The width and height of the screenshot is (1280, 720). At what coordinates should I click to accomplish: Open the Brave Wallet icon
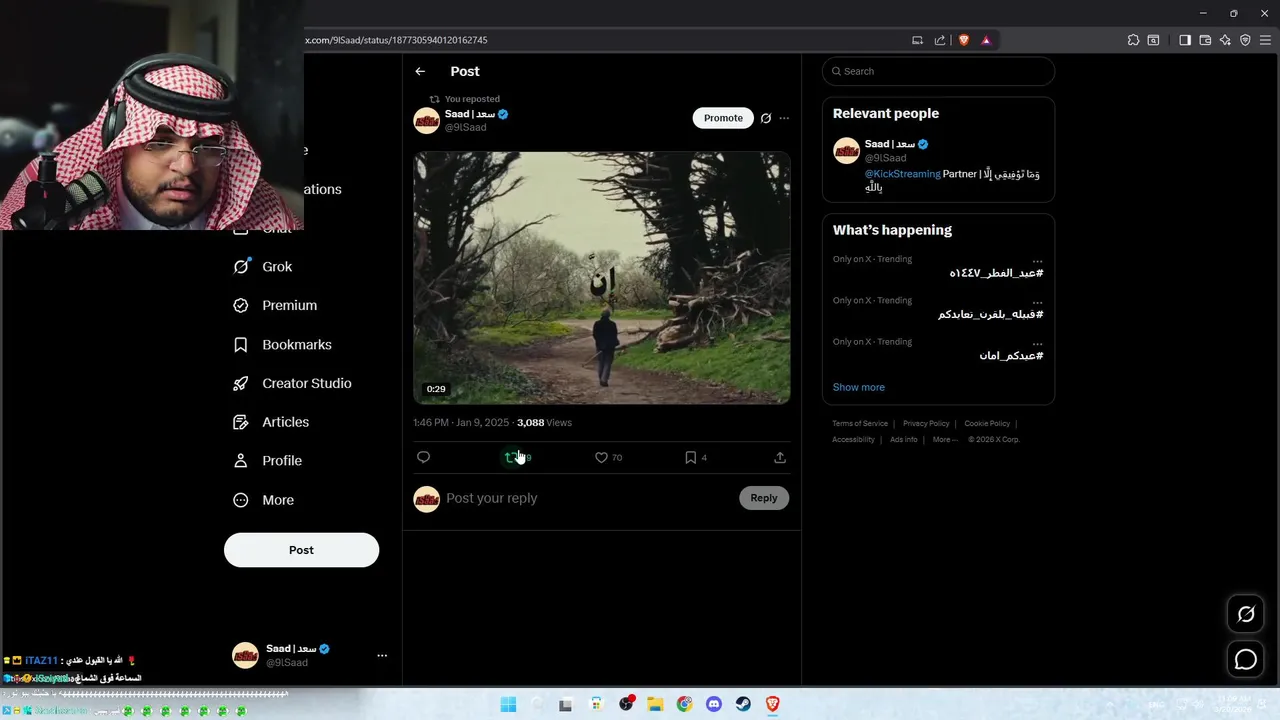pyautogui.click(x=1205, y=40)
